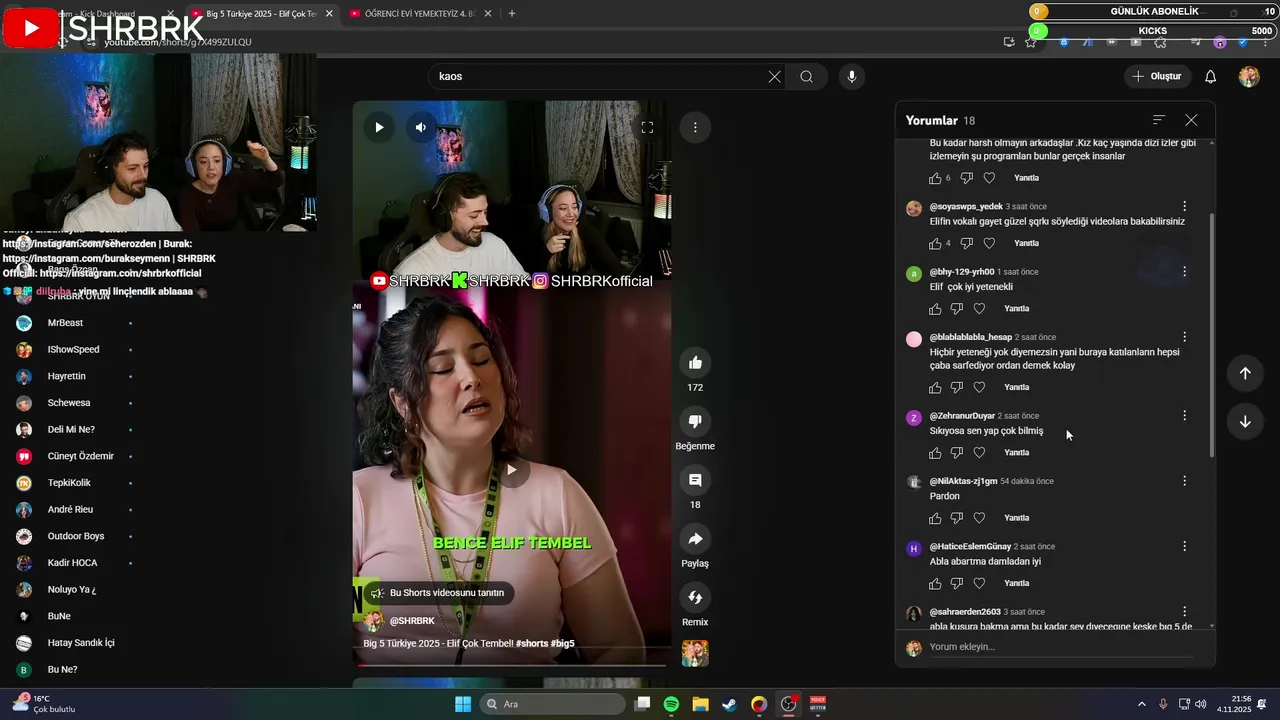Reply to @HaticeEslemGünay with Yanıtla
The image size is (1280, 720).
1016,583
